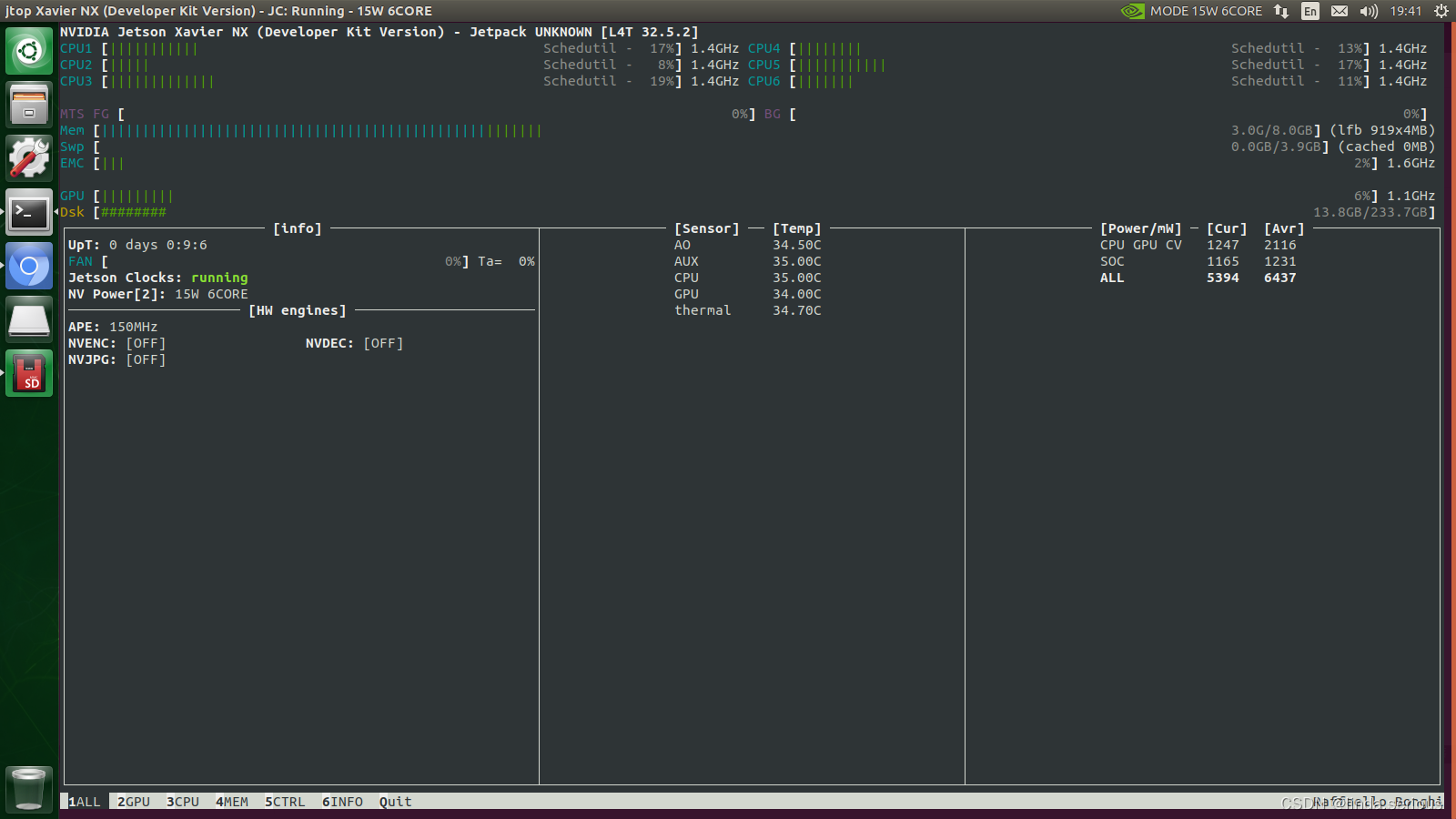Open Chromium browser from the launcher
The image size is (1456, 819).
pos(29,266)
